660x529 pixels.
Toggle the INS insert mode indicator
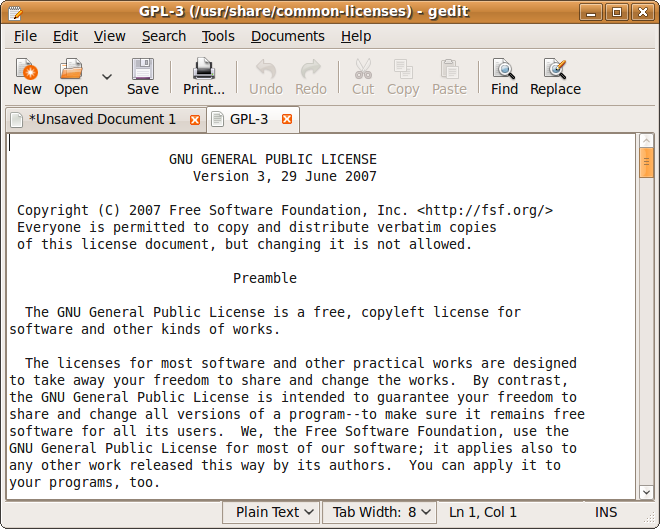[606, 512]
